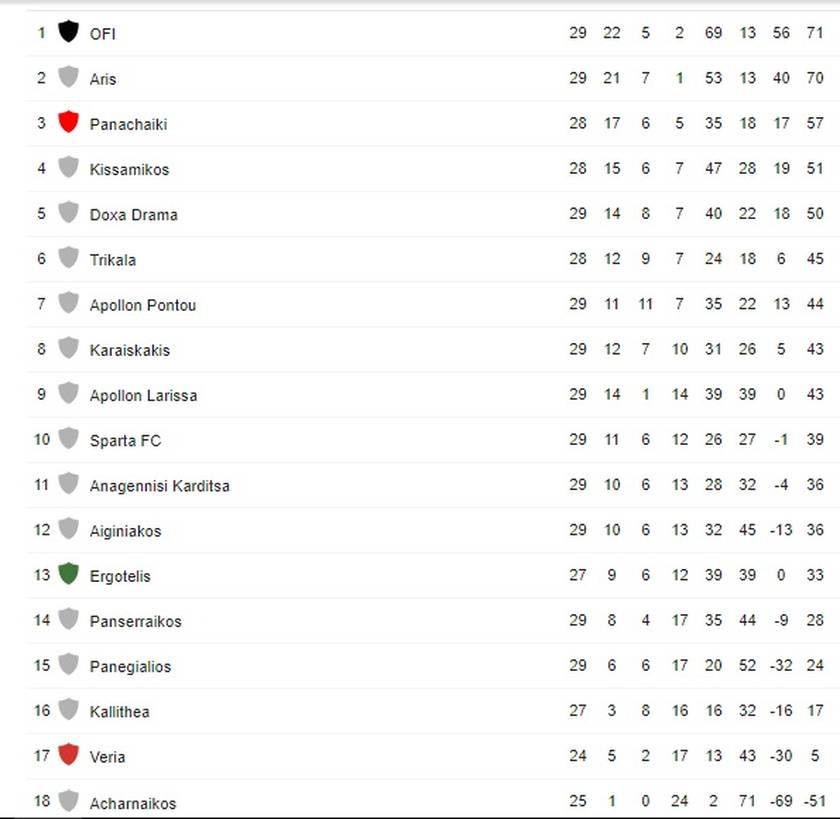Click the Acharnaikos shield crest
Image resolution: width=840 pixels, height=819 pixels.
point(68,800)
